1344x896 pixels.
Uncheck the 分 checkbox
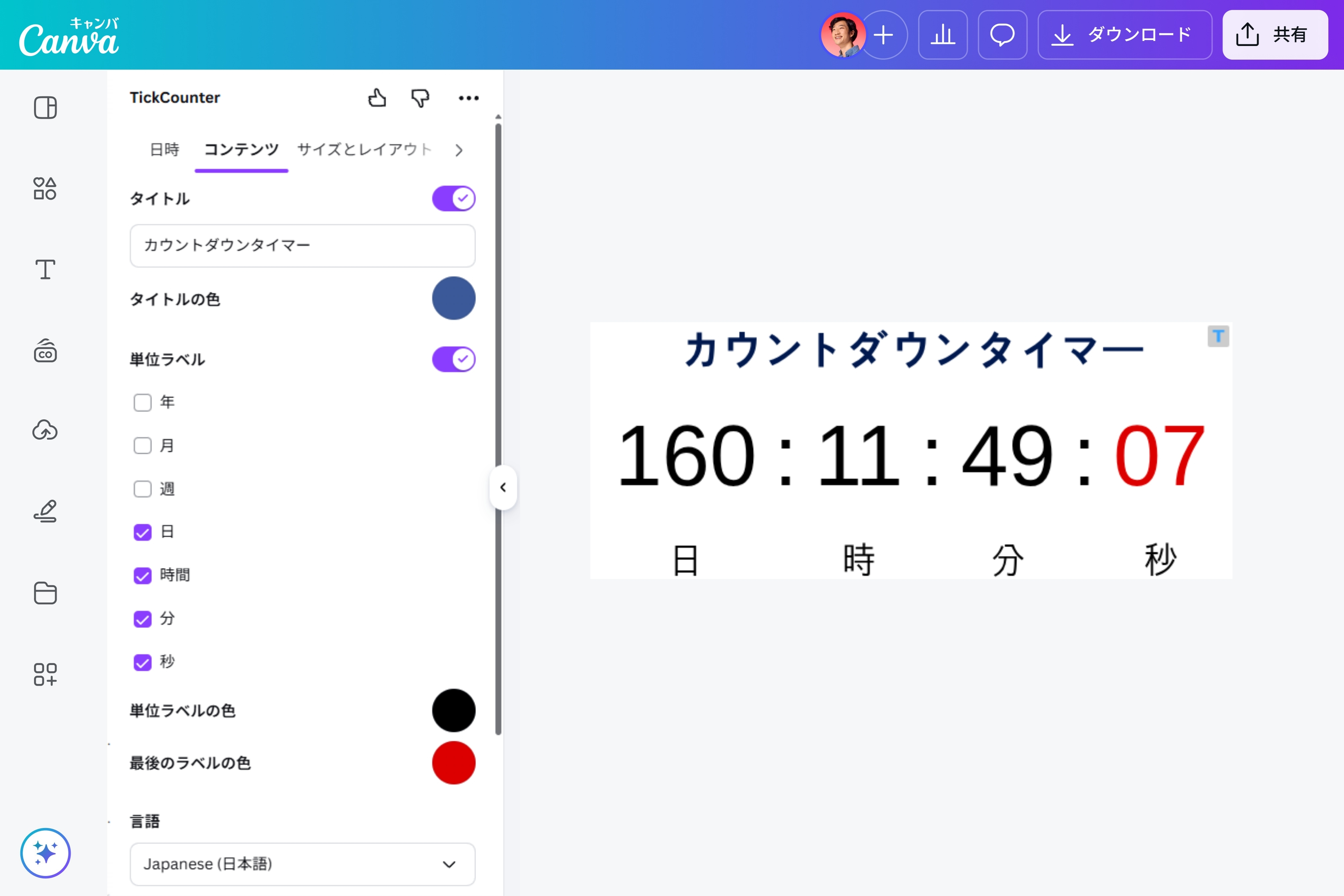point(142,619)
